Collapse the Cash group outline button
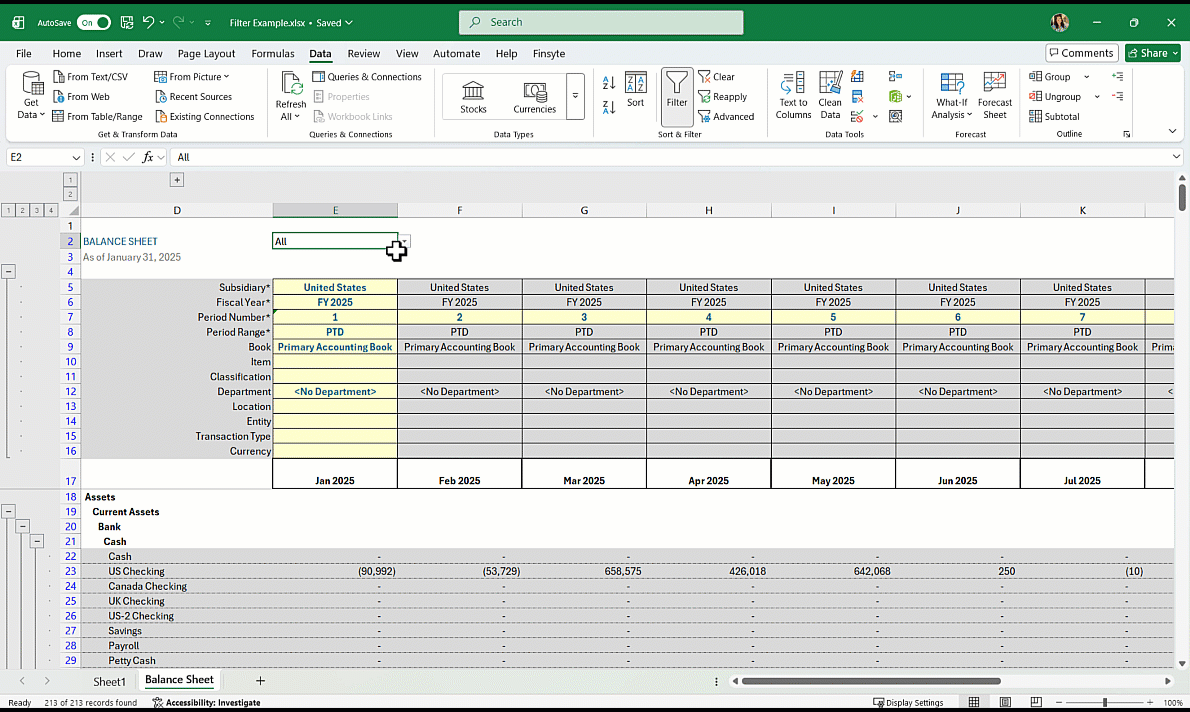The height and width of the screenshot is (712, 1190). pyautogui.click(x=37, y=541)
